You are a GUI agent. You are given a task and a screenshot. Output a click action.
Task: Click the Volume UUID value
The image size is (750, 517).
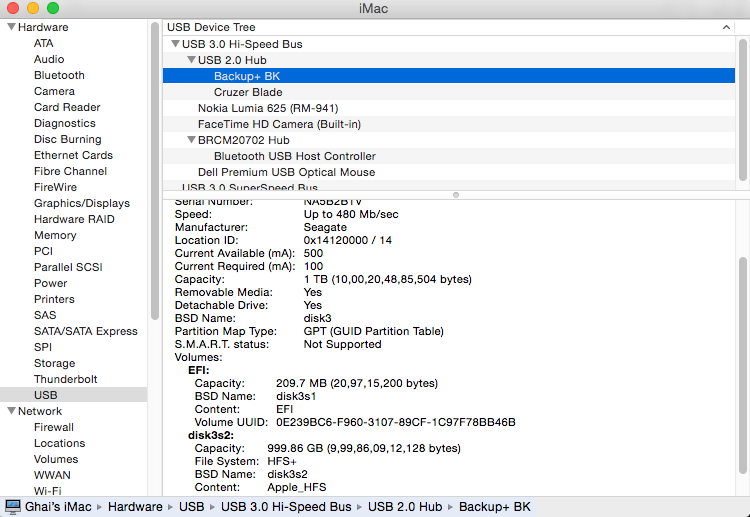click(x=396, y=422)
